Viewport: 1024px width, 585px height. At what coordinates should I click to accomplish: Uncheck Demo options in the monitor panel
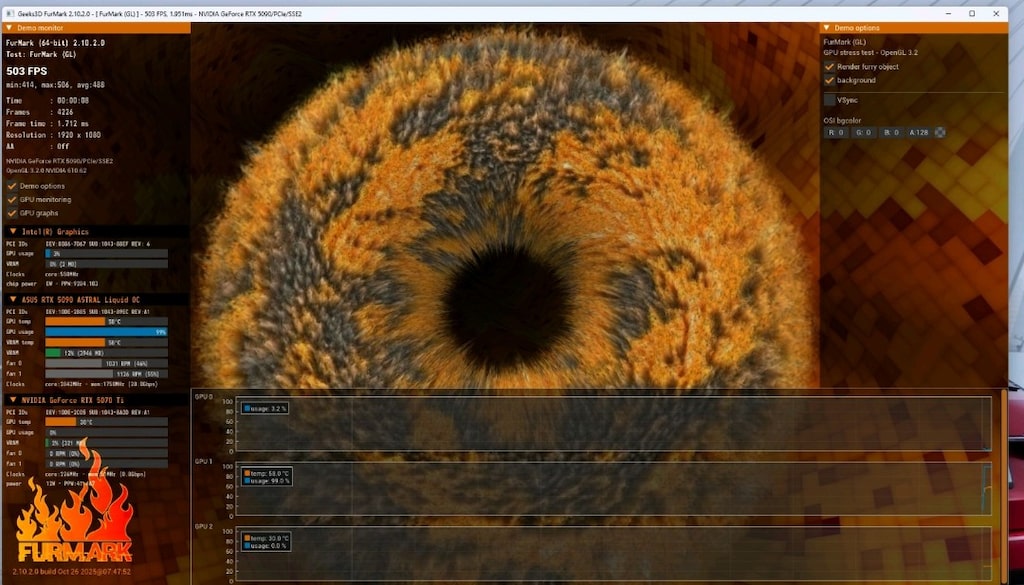pyautogui.click(x=12, y=186)
